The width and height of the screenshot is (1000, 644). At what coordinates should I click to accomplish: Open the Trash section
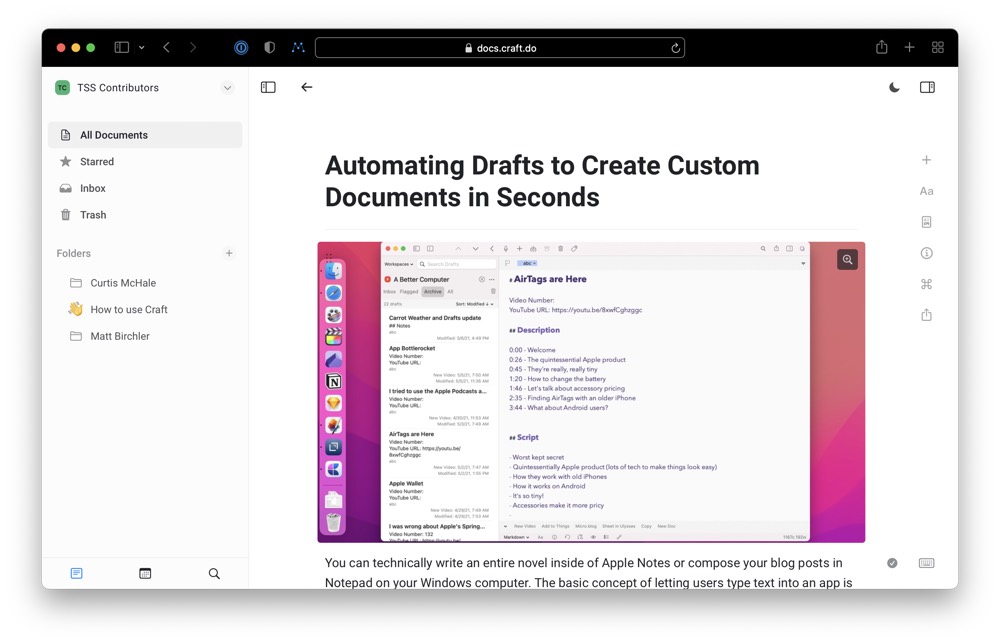pyautogui.click(x=145, y=216)
